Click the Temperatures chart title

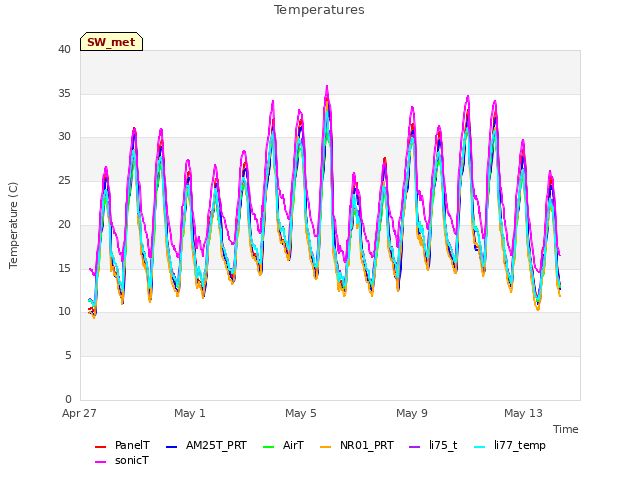click(x=319, y=10)
